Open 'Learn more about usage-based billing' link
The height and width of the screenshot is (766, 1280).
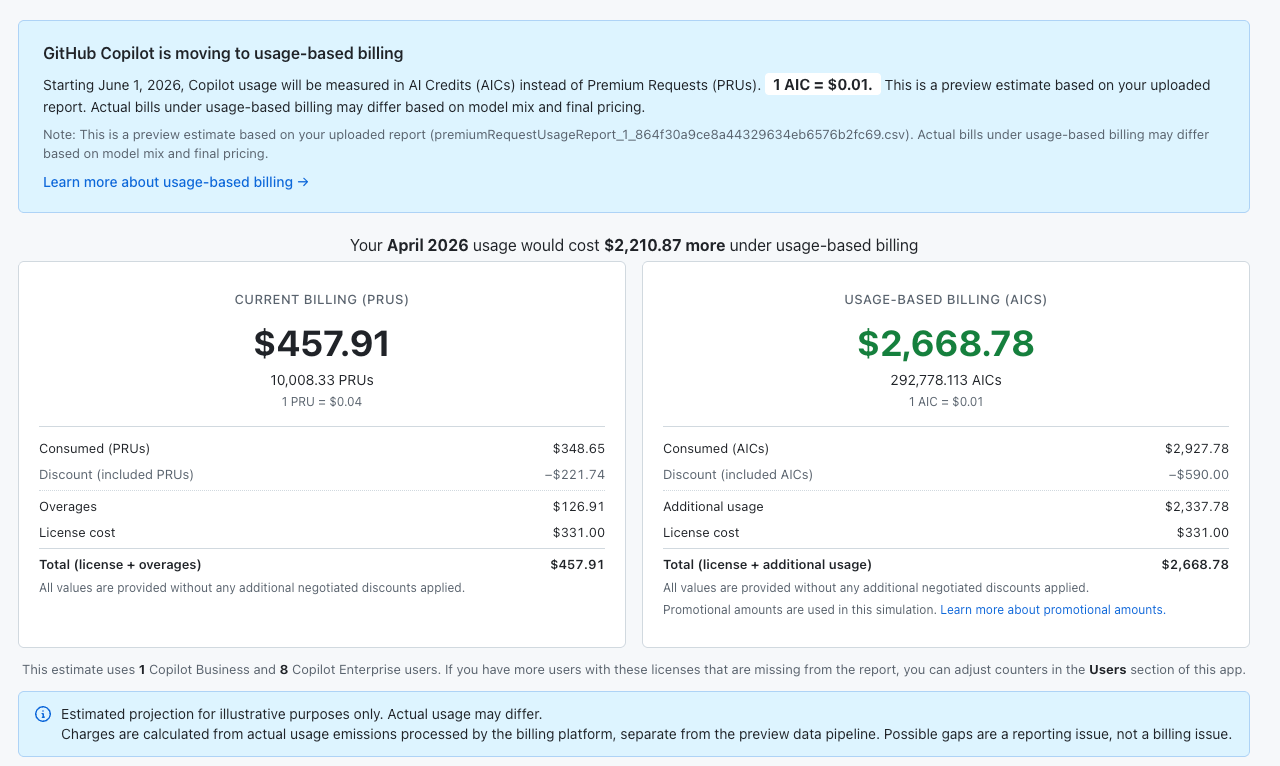[x=176, y=182]
